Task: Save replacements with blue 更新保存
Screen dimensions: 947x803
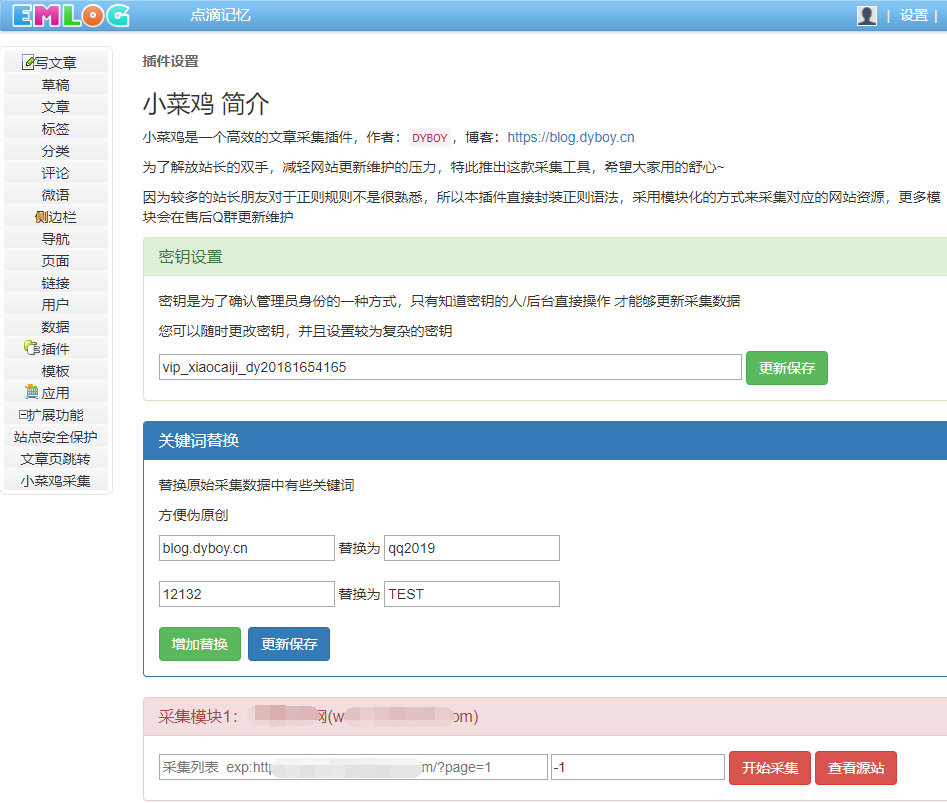Action: pyautogui.click(x=289, y=644)
